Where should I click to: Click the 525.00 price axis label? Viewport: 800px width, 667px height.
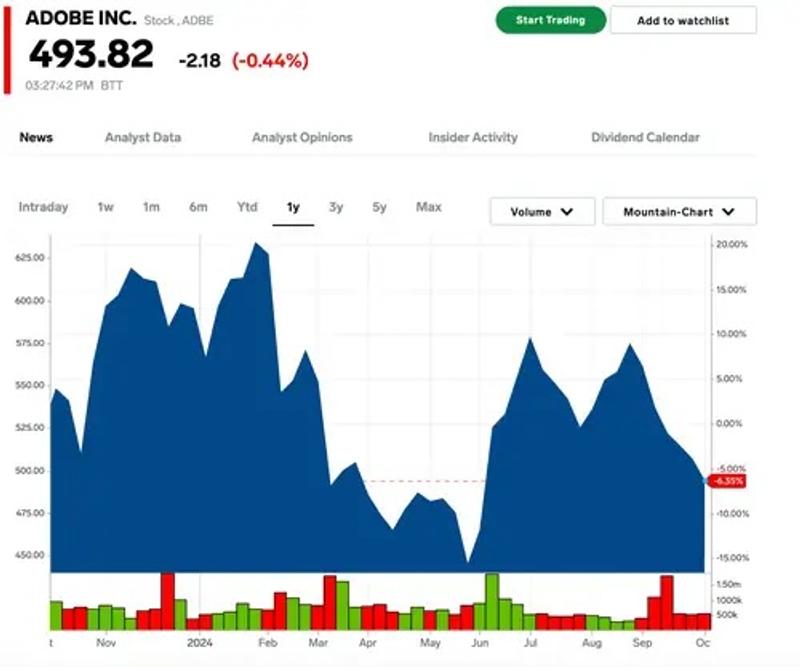30,428
